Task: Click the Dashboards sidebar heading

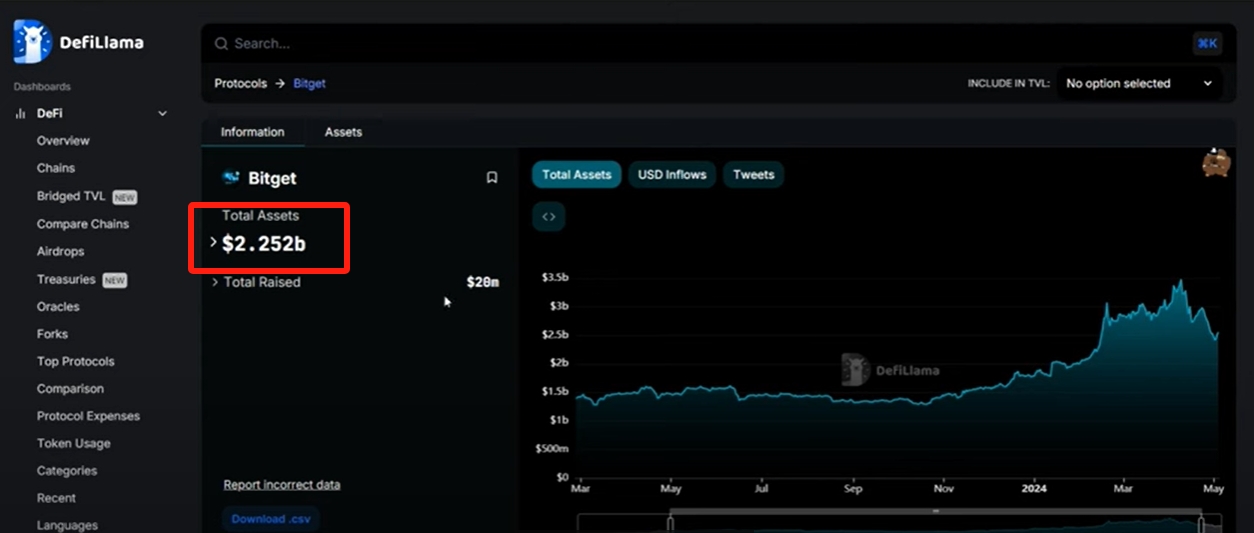Action: tap(42, 87)
